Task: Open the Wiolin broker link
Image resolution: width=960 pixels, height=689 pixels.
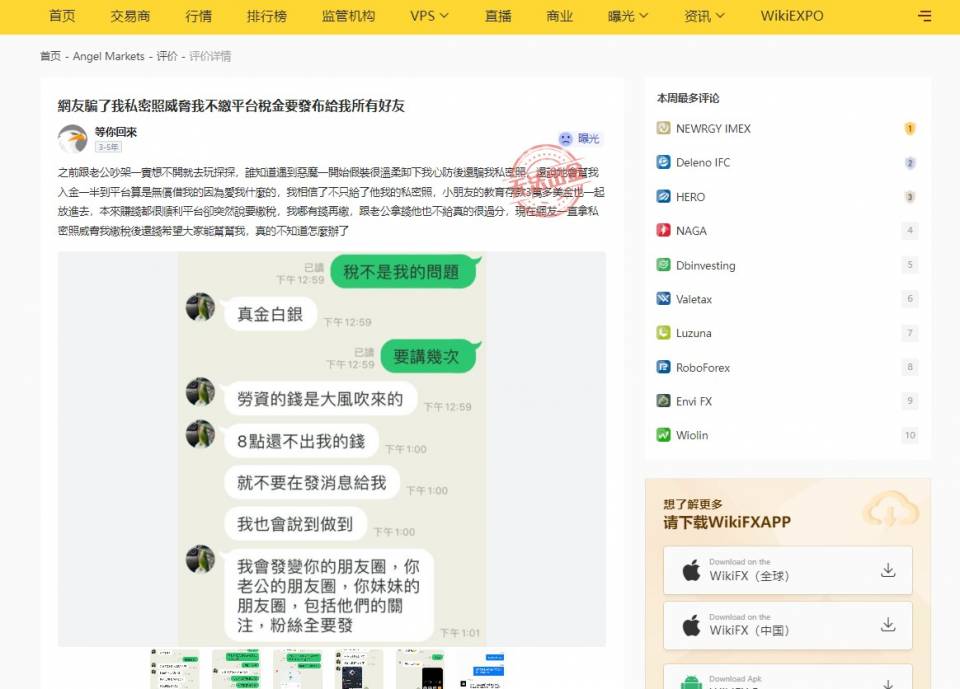Action: tap(692, 435)
